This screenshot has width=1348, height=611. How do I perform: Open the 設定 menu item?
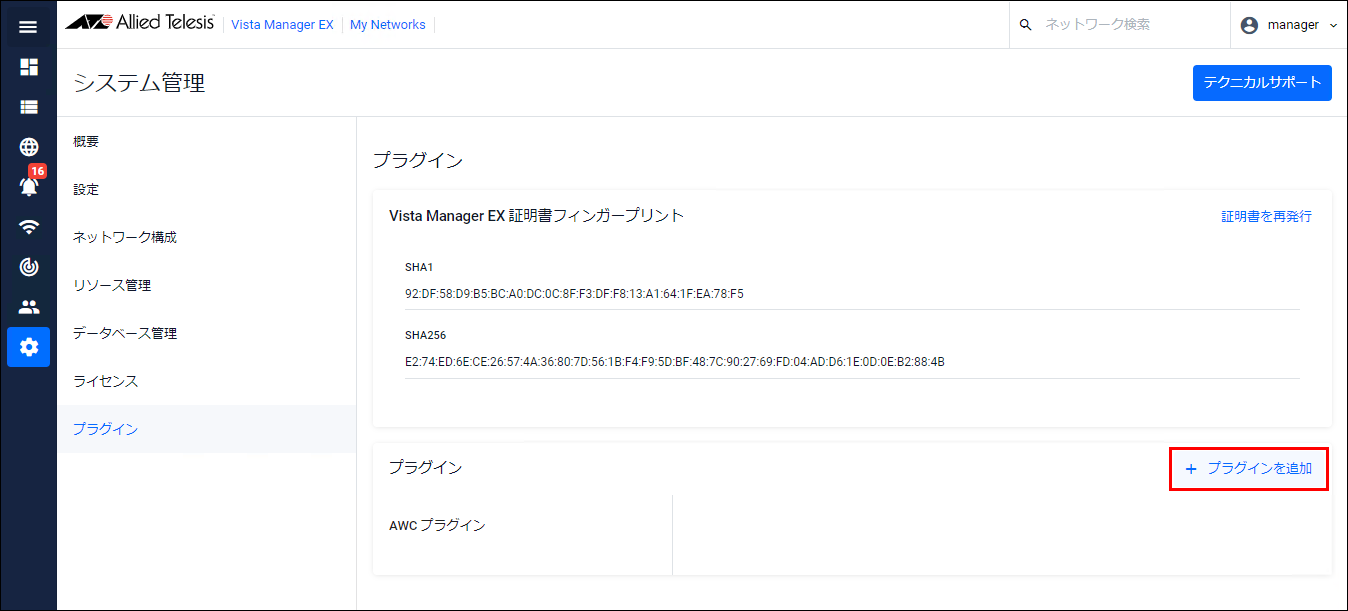[x=86, y=190]
